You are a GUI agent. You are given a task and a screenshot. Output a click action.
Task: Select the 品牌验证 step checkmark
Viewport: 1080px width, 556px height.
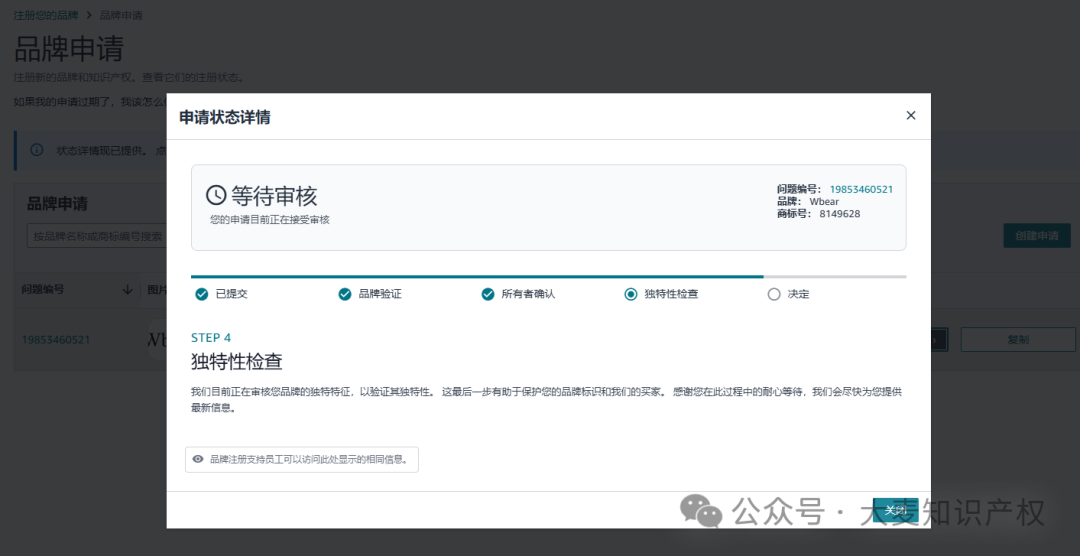click(344, 294)
